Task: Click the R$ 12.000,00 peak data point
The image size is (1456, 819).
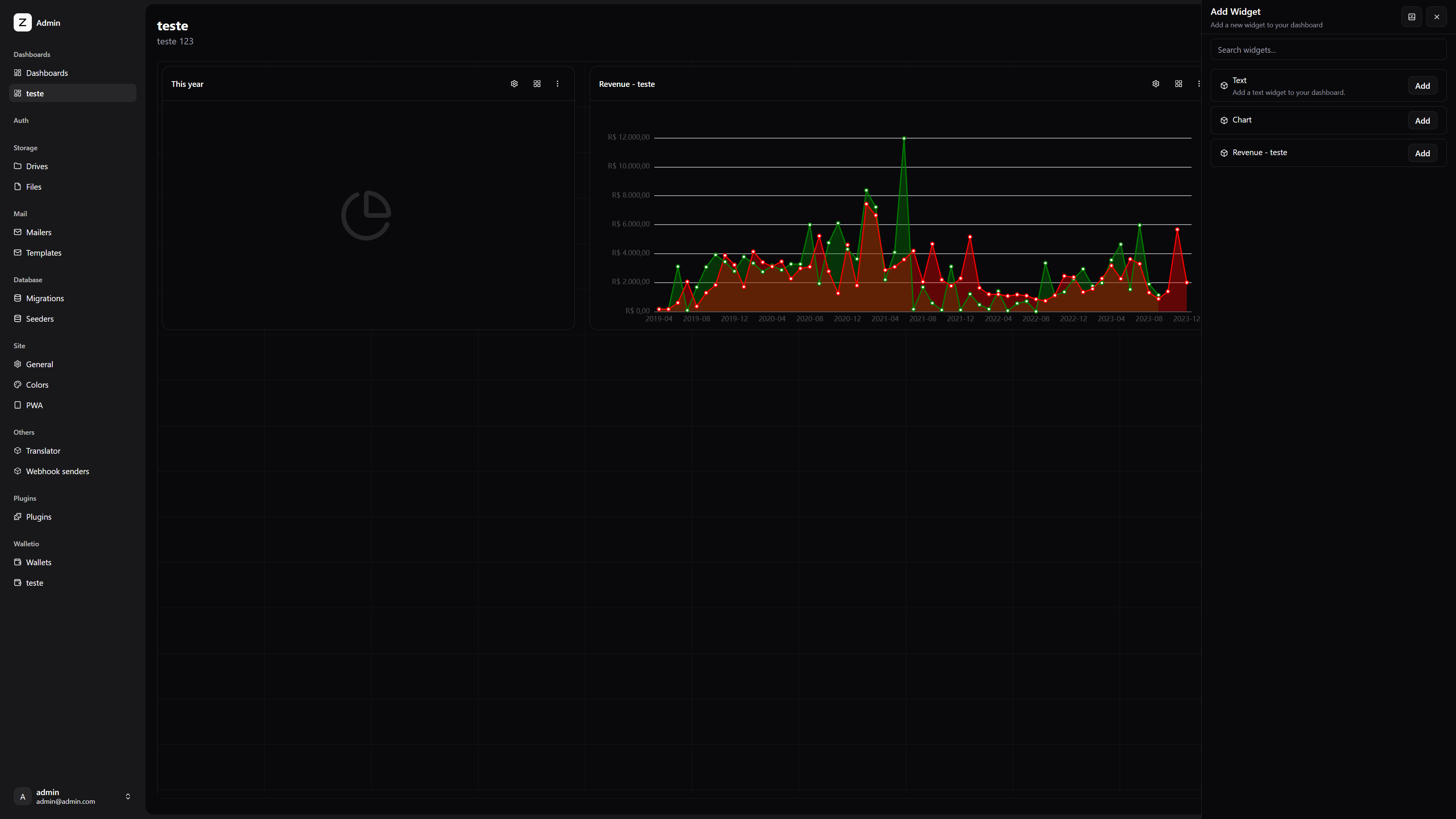Action: coord(904,138)
